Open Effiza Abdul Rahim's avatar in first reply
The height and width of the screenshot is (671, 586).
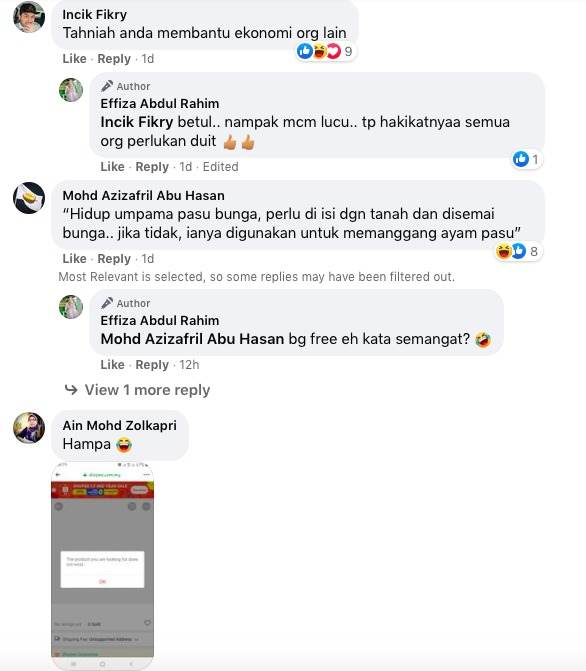coord(71,90)
